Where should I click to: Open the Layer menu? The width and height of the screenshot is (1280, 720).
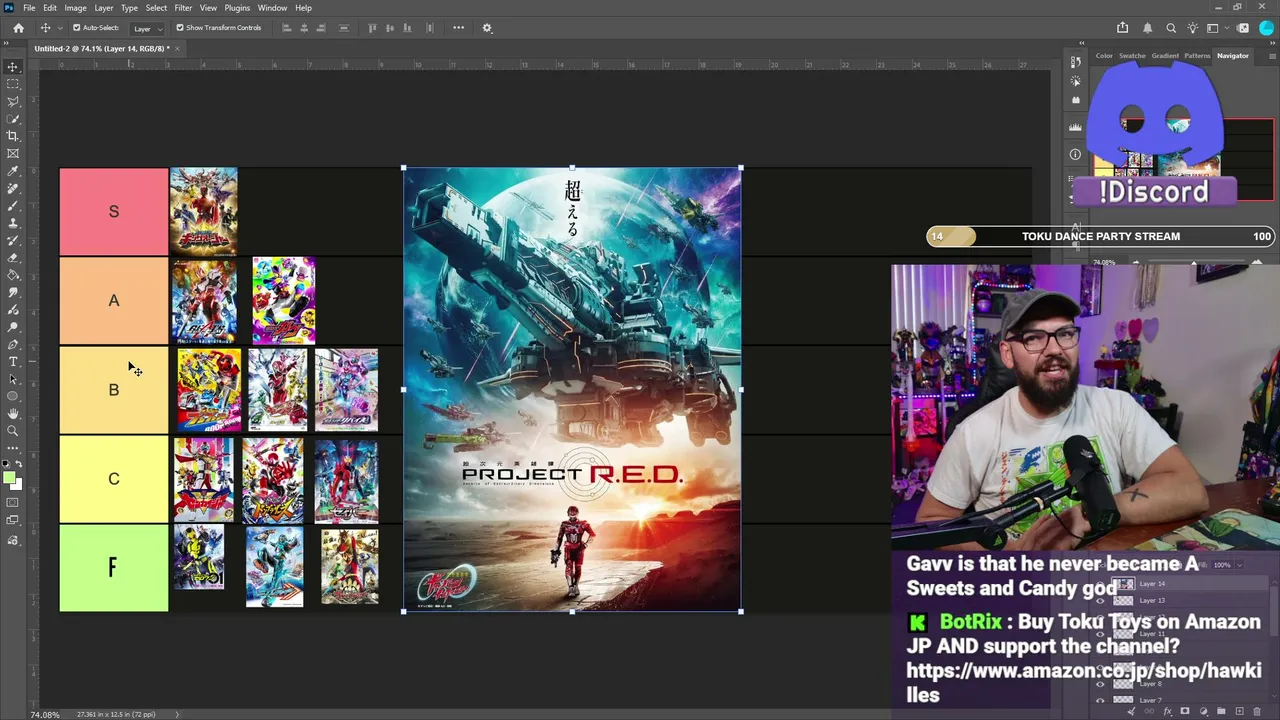click(x=104, y=8)
